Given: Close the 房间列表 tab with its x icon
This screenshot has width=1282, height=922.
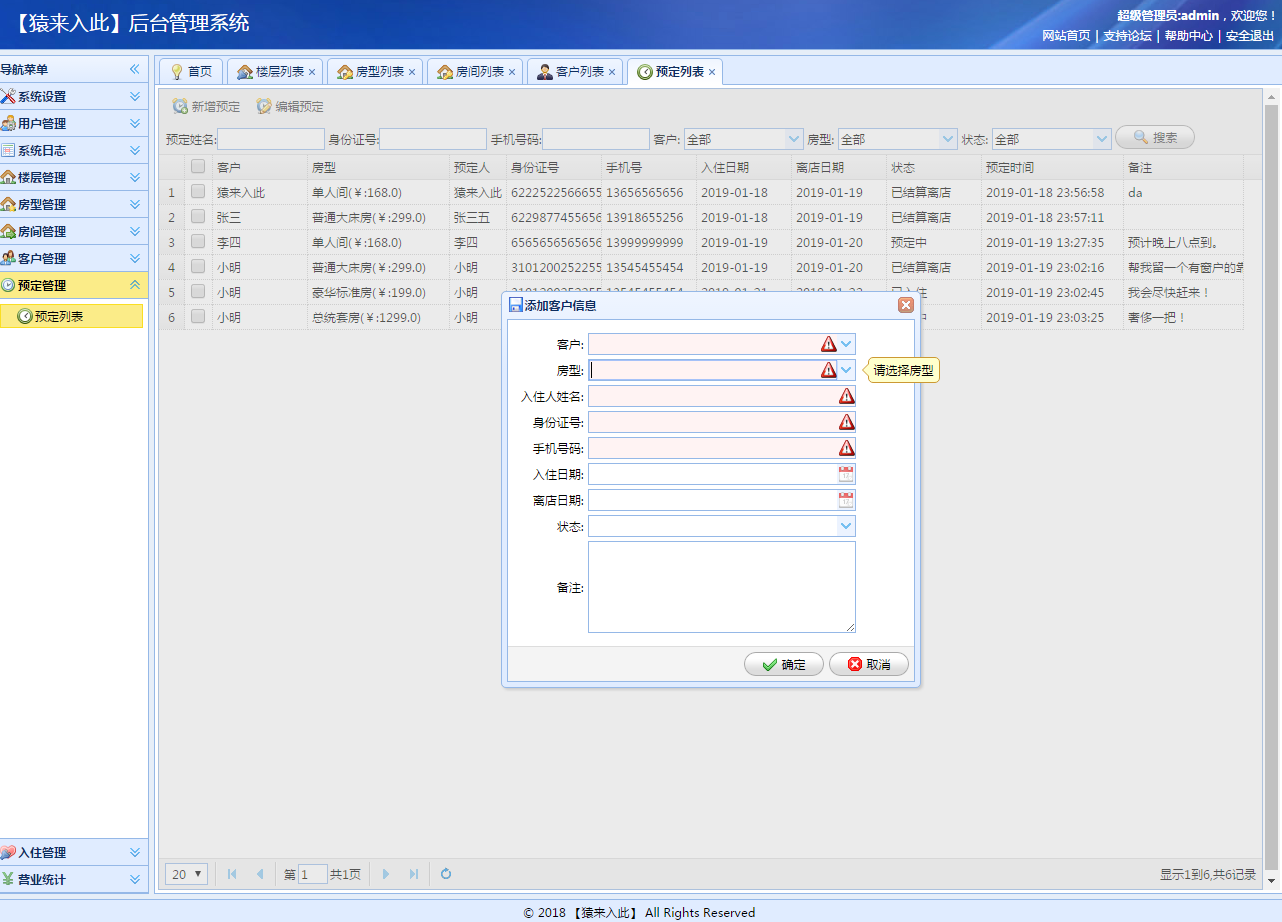Looking at the screenshot, I should pyautogui.click(x=512, y=72).
